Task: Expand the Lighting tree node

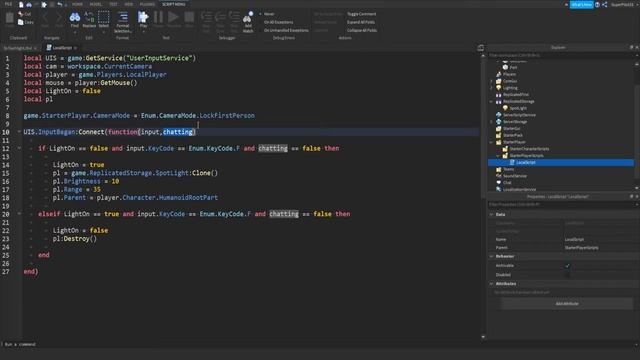Action: (x=491, y=88)
